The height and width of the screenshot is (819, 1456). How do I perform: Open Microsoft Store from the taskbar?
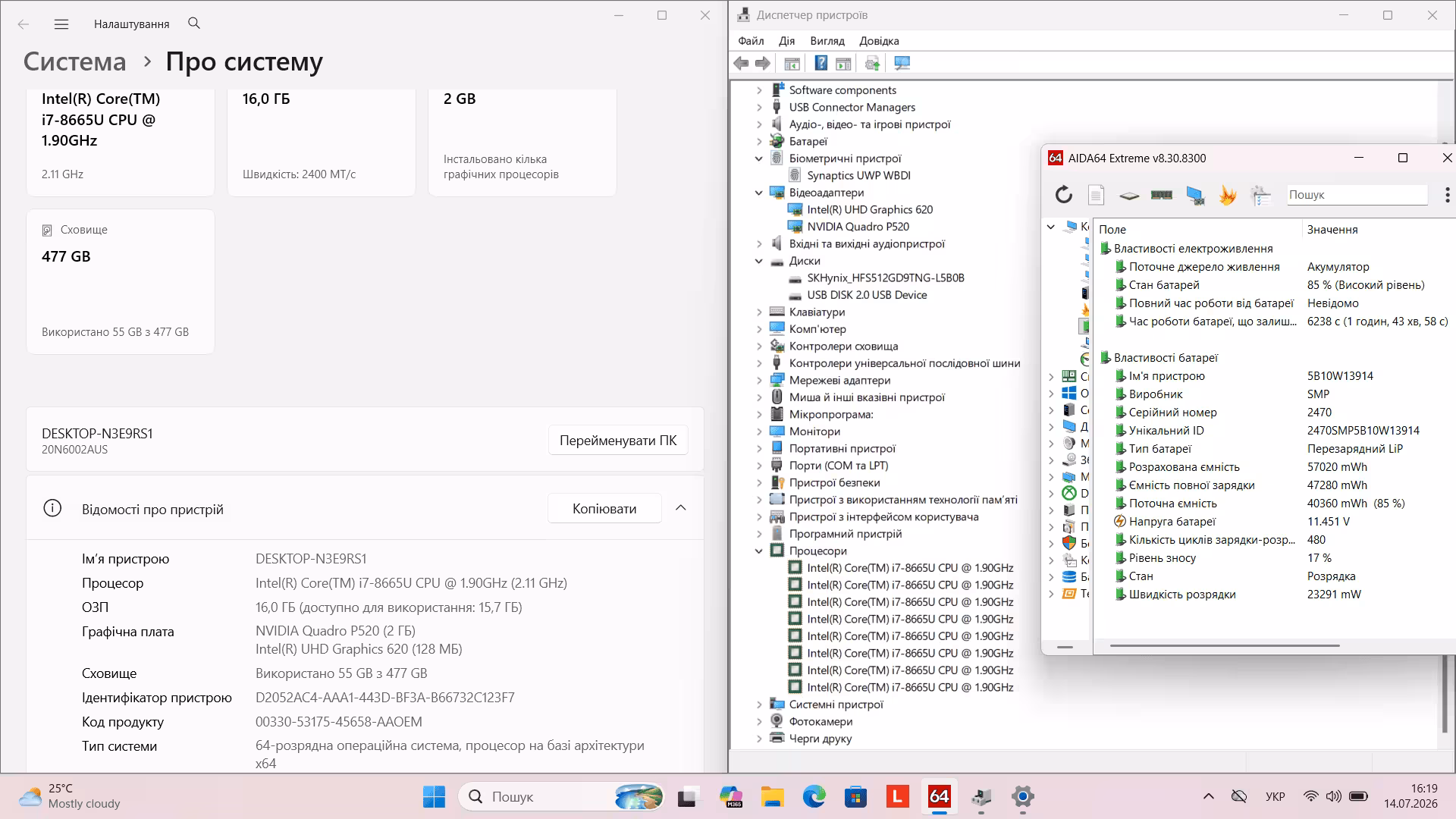coord(856,797)
